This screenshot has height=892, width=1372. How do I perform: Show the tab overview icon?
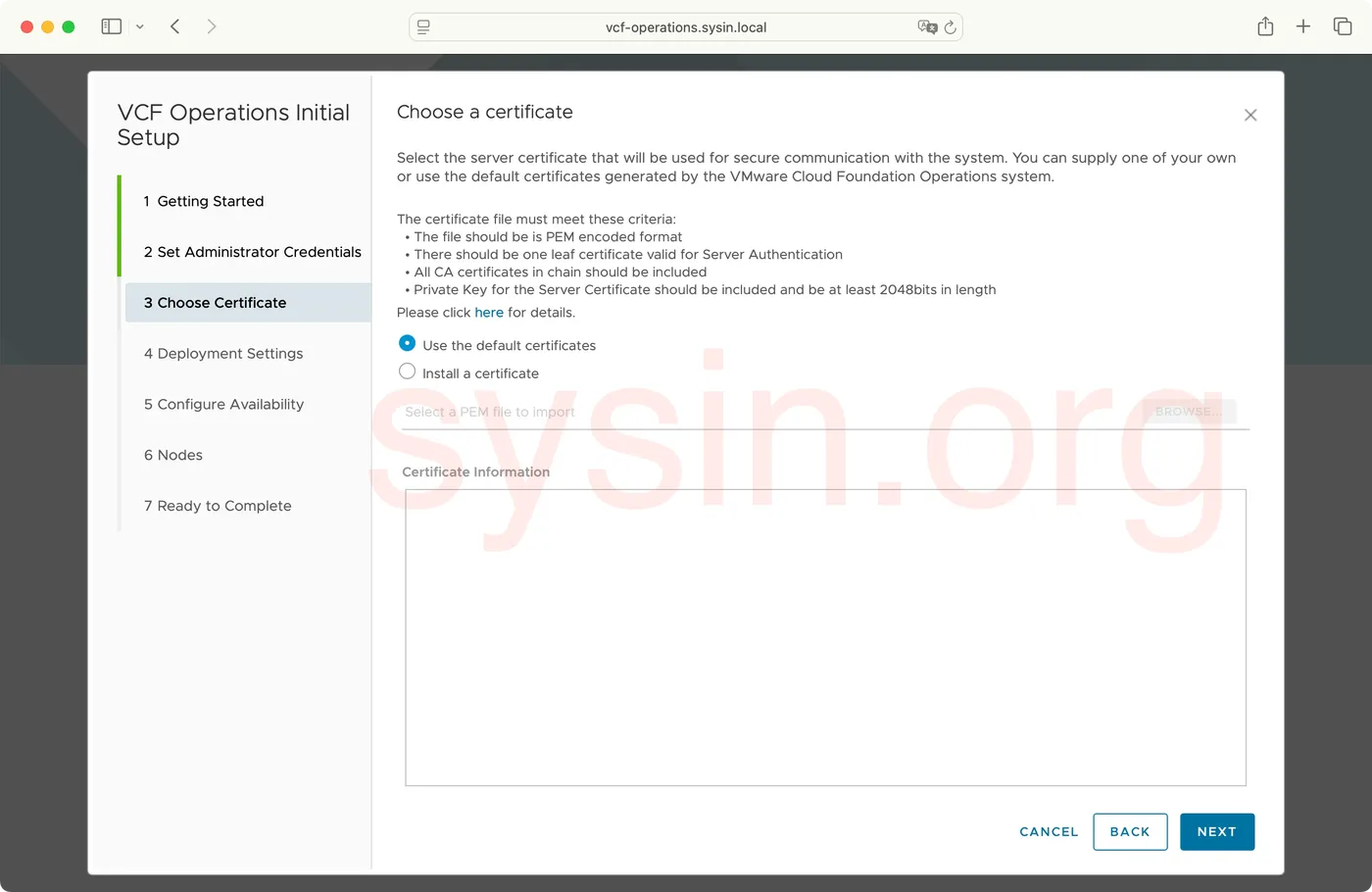click(1343, 26)
